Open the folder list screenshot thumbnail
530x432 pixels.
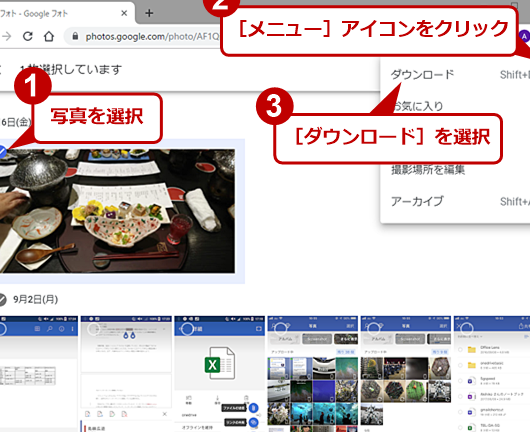(492, 374)
